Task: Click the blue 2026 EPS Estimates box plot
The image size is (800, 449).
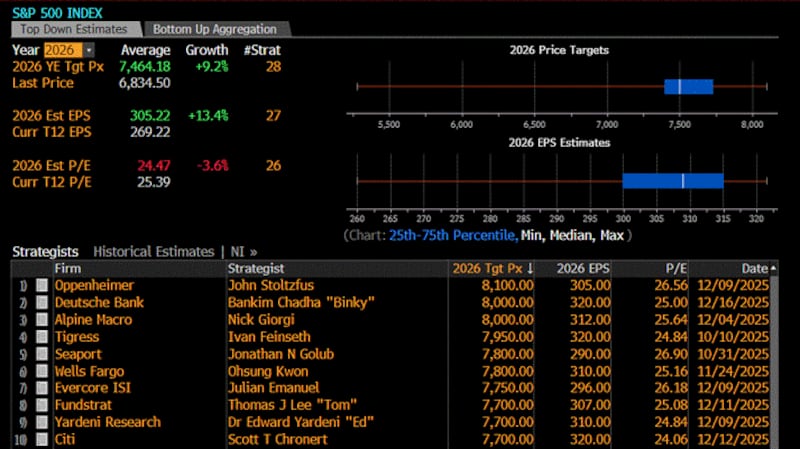Action: [672, 180]
